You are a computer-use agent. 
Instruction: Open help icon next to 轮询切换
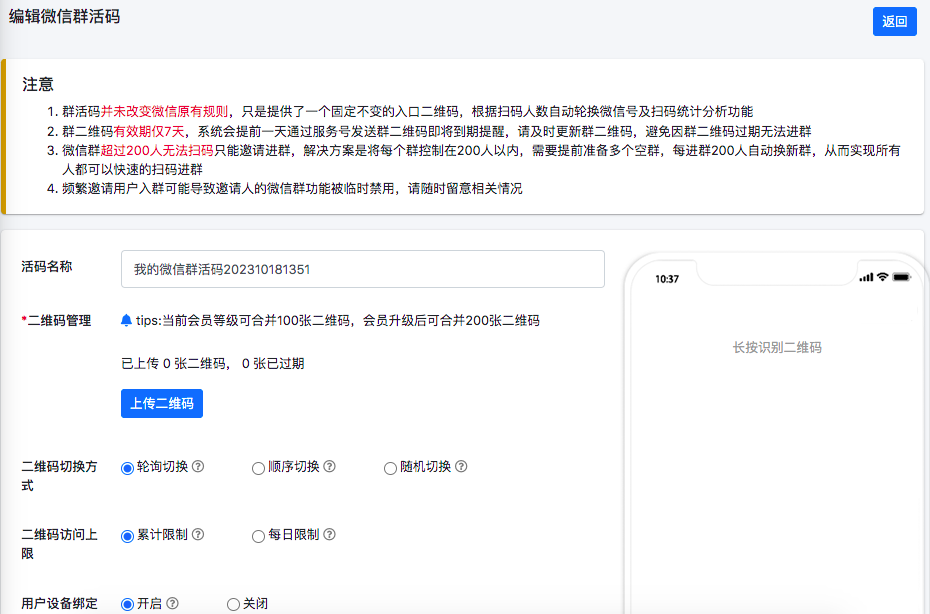click(198, 467)
